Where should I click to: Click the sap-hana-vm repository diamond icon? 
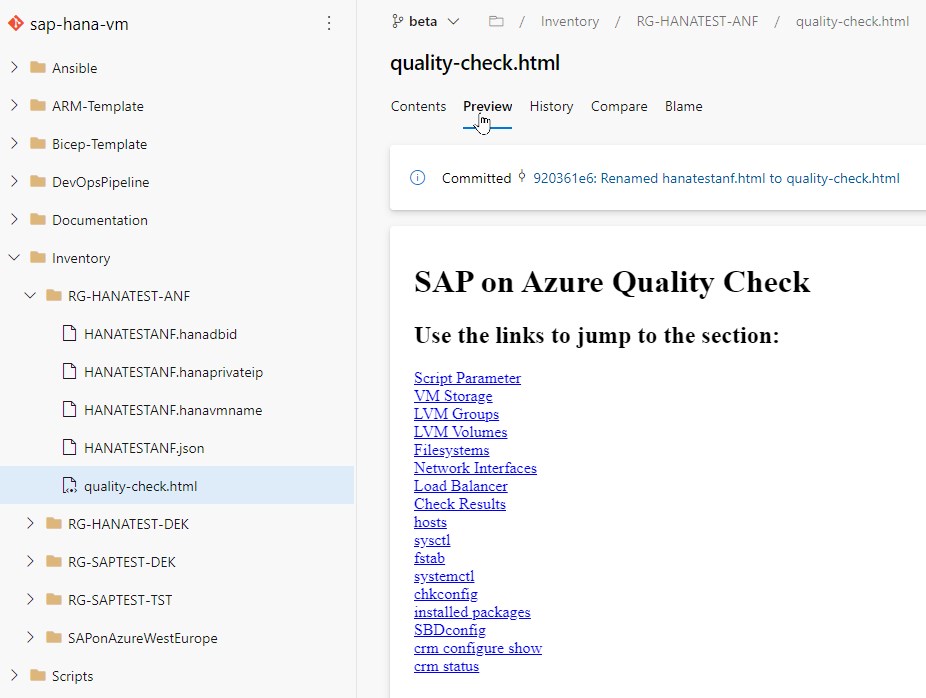tap(16, 24)
